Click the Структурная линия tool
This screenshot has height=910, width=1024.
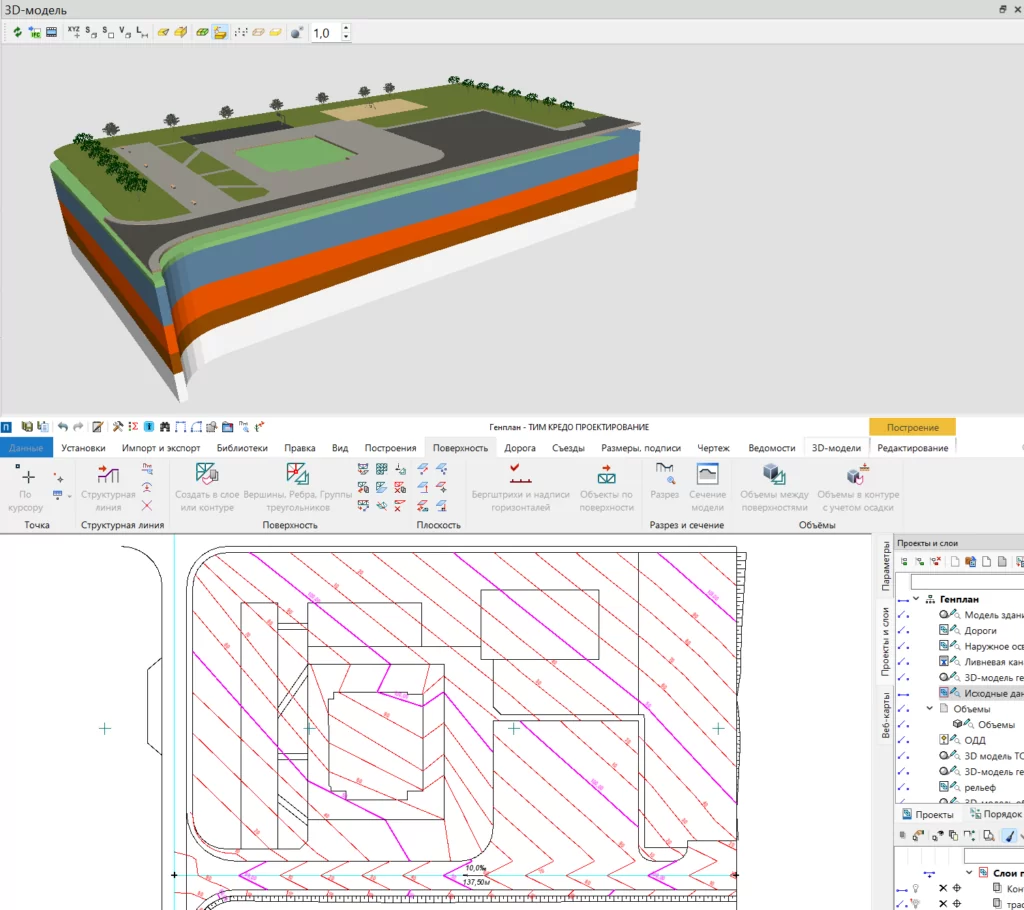pyautogui.click(x=108, y=489)
